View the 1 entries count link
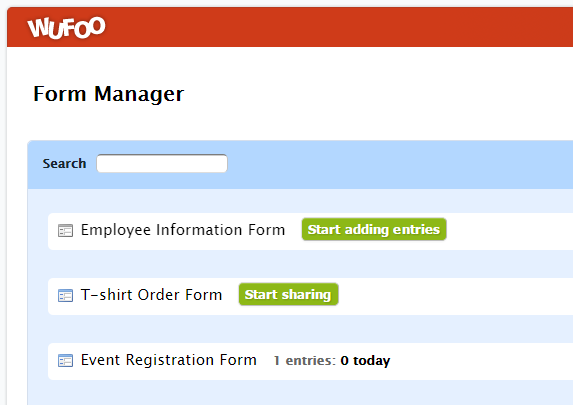 [x=304, y=361]
